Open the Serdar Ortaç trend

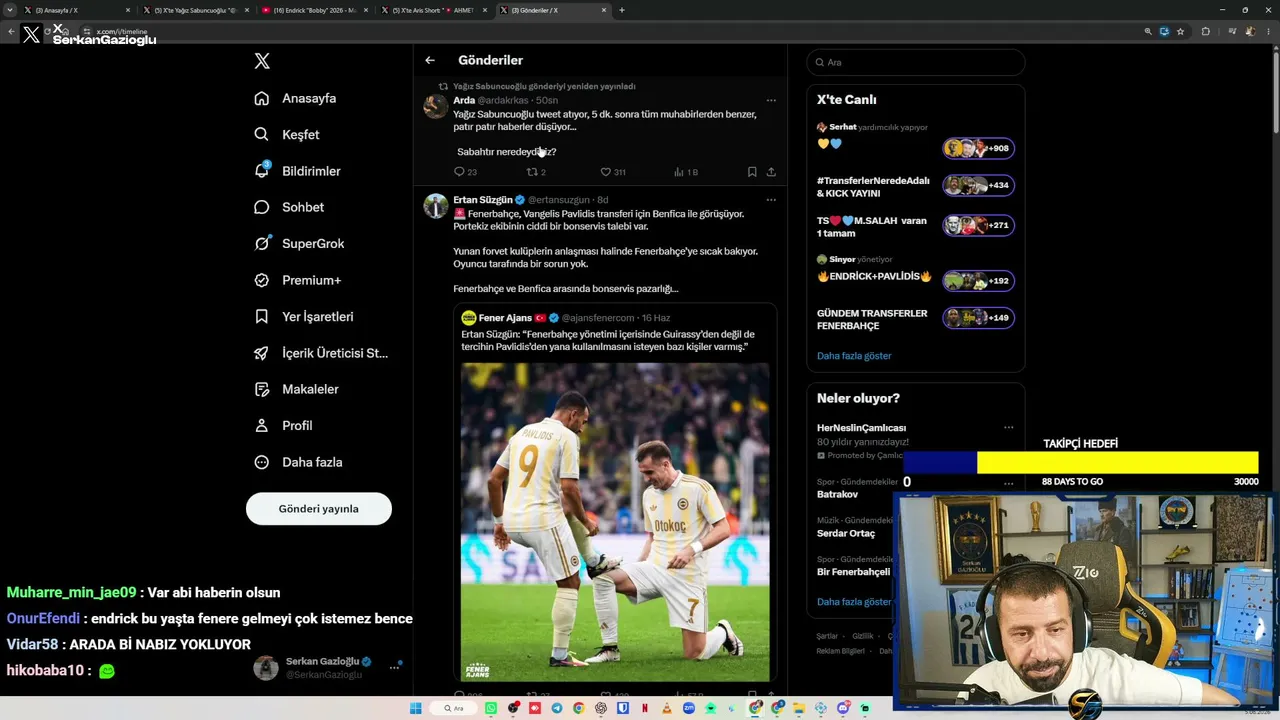(x=846, y=533)
